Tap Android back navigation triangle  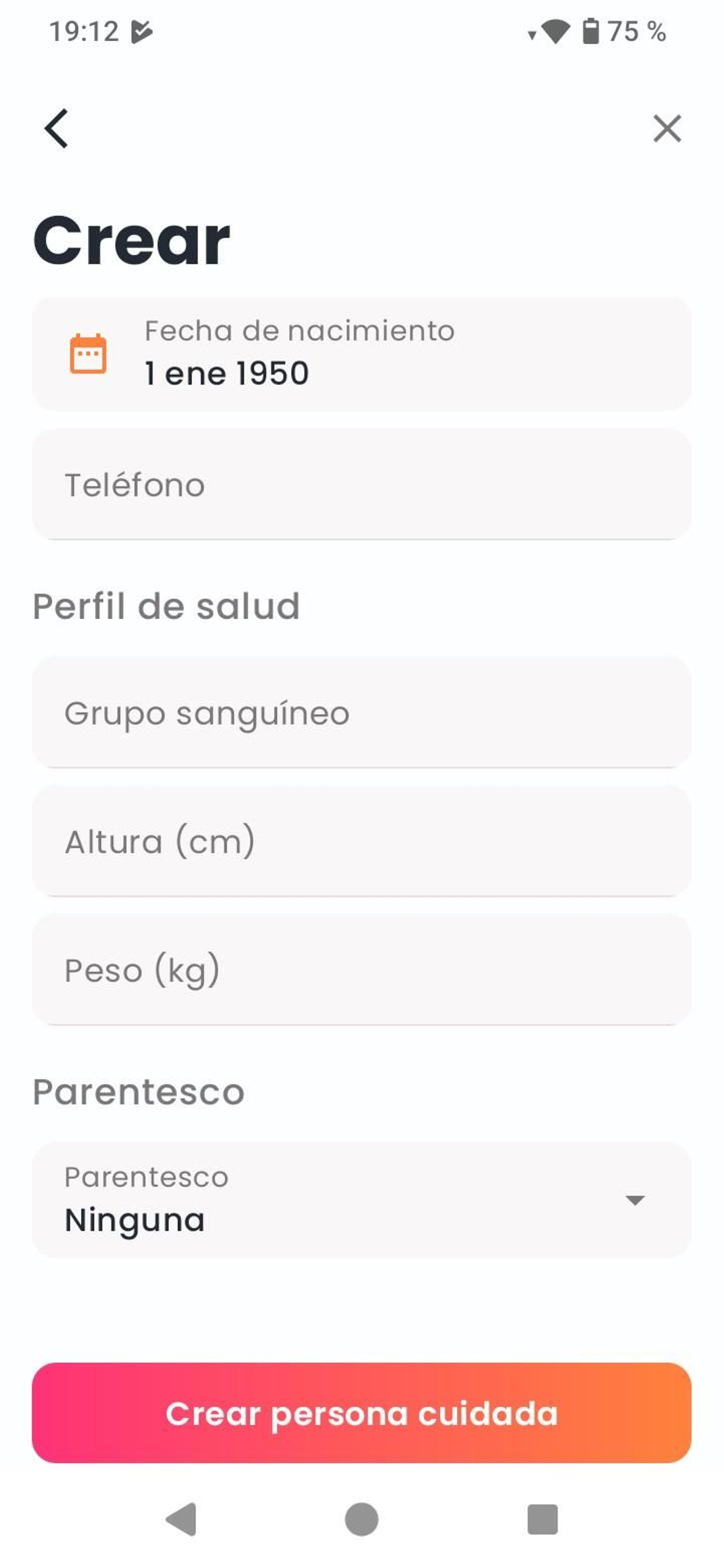click(x=181, y=1519)
